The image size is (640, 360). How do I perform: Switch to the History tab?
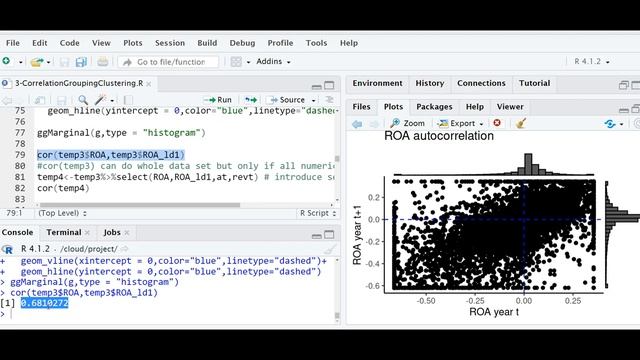coord(430,83)
